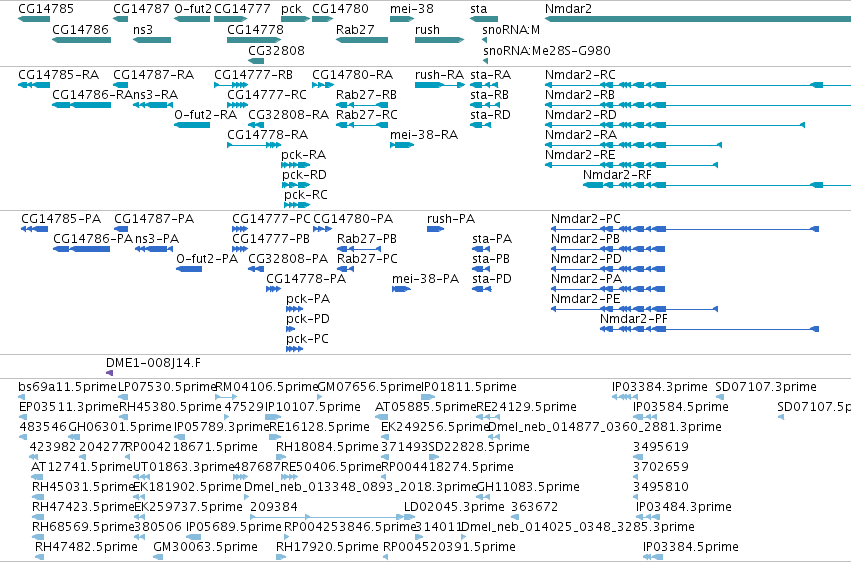The image size is (851, 562).
Task: Click the CG14785-PA protein label
Action: [x=61, y=219]
